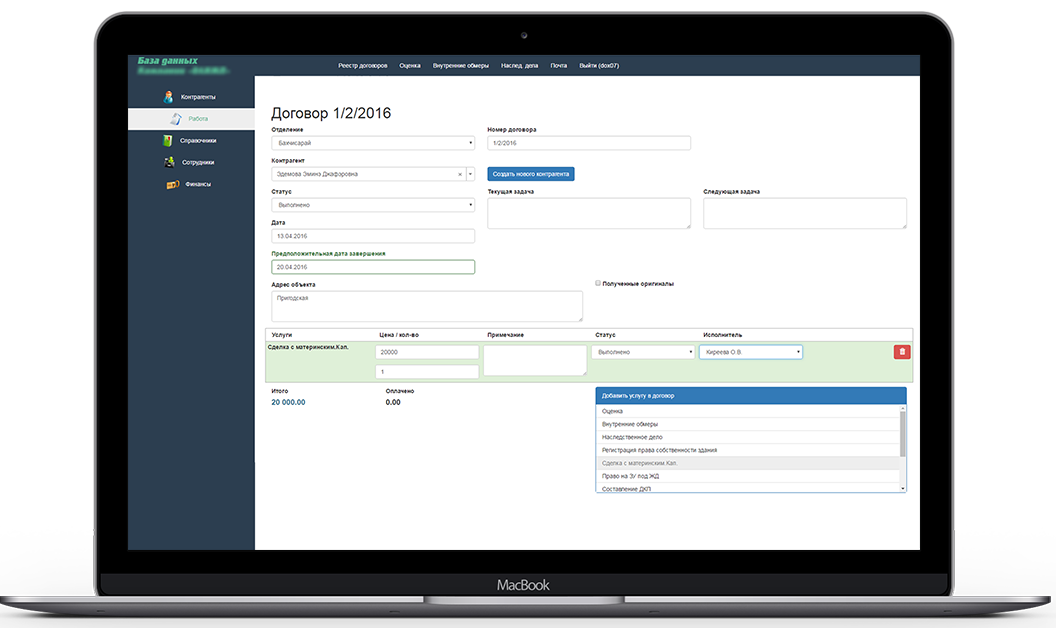The image size is (1056, 628).
Task: Open Наслед. дела menu item
Action: (519, 65)
